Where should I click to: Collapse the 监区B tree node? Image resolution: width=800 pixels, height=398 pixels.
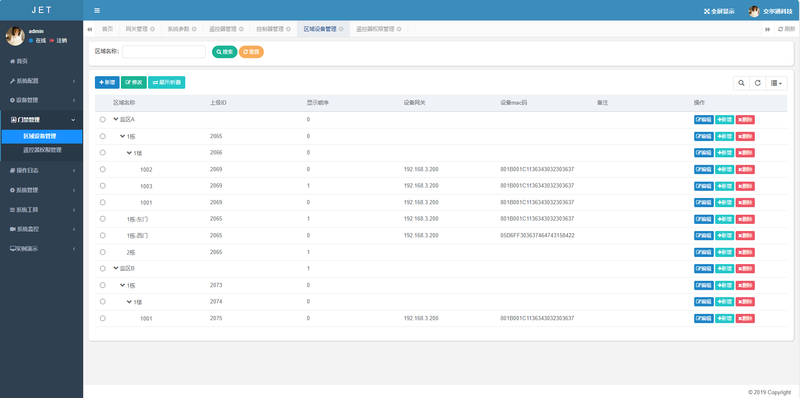click(116, 268)
